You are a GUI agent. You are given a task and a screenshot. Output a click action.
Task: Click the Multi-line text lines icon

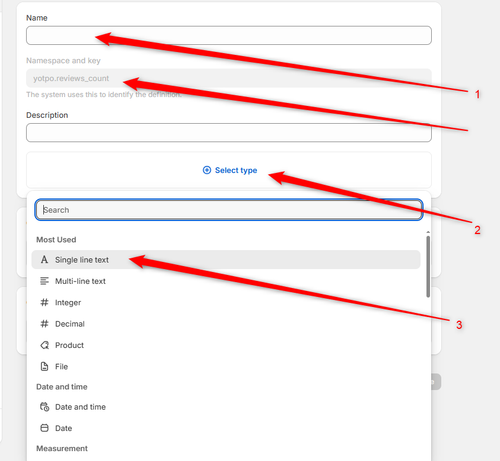point(44,281)
